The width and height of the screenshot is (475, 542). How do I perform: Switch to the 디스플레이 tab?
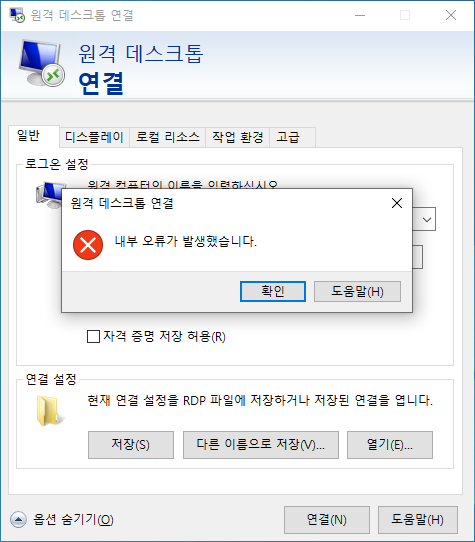(x=94, y=137)
